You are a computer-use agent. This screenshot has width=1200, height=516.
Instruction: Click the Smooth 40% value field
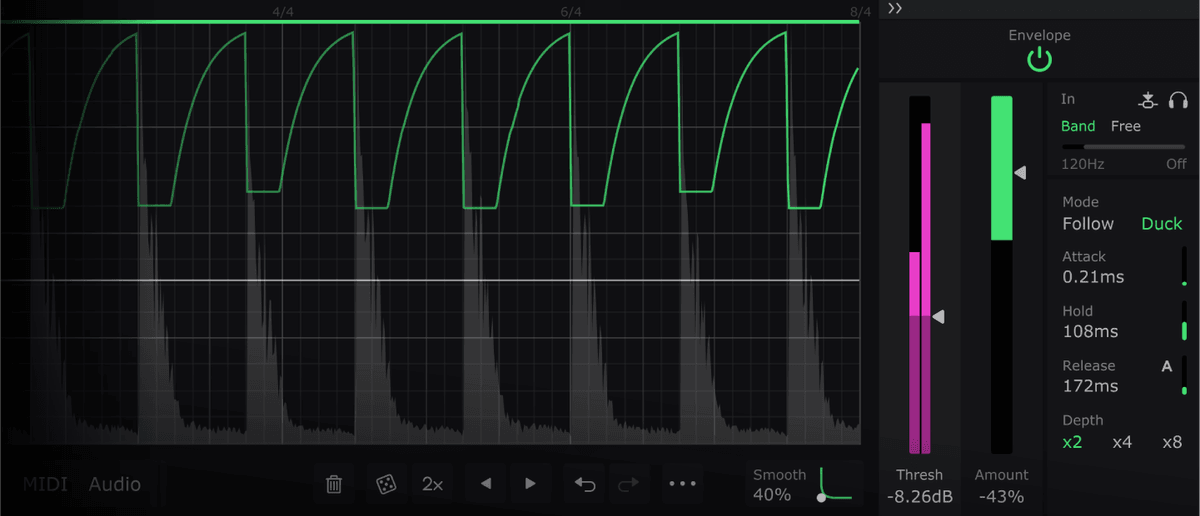click(772, 494)
